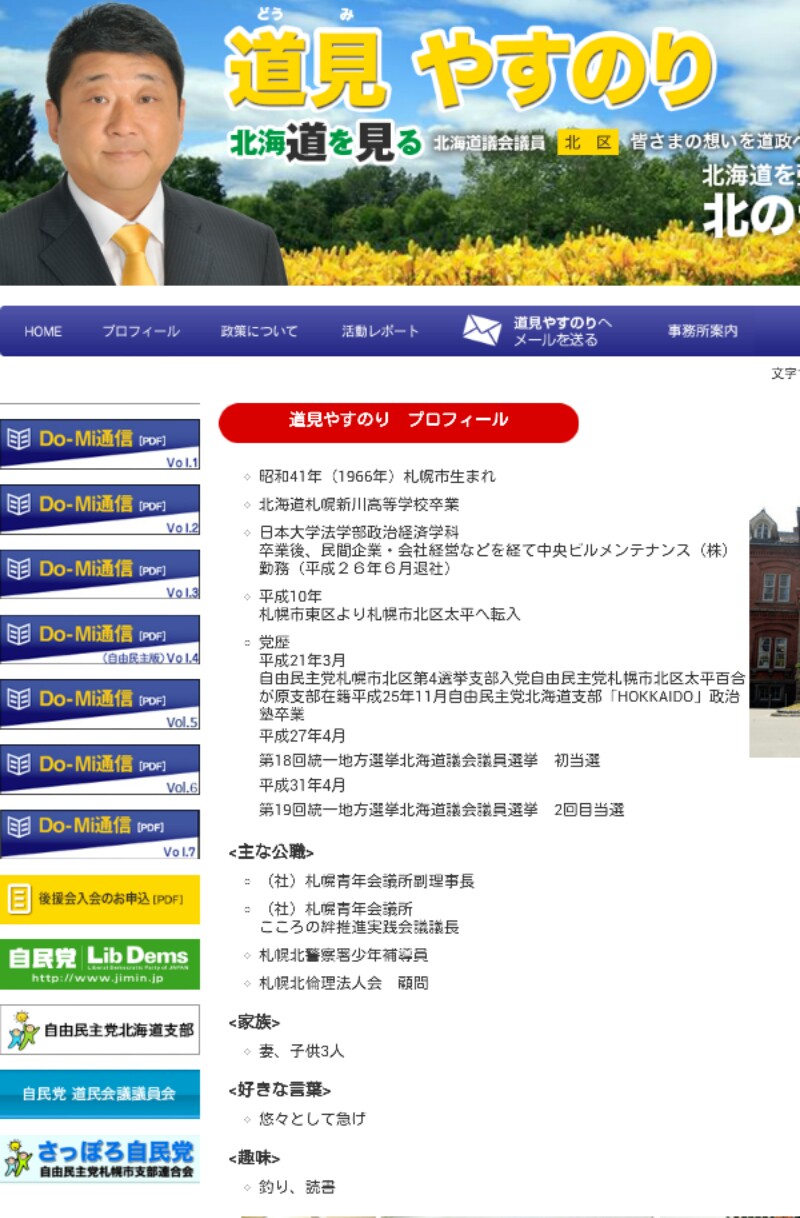Screen dimensions: 800x1218
Task: Select プロフィール in the navigation menu
Action: [141, 331]
